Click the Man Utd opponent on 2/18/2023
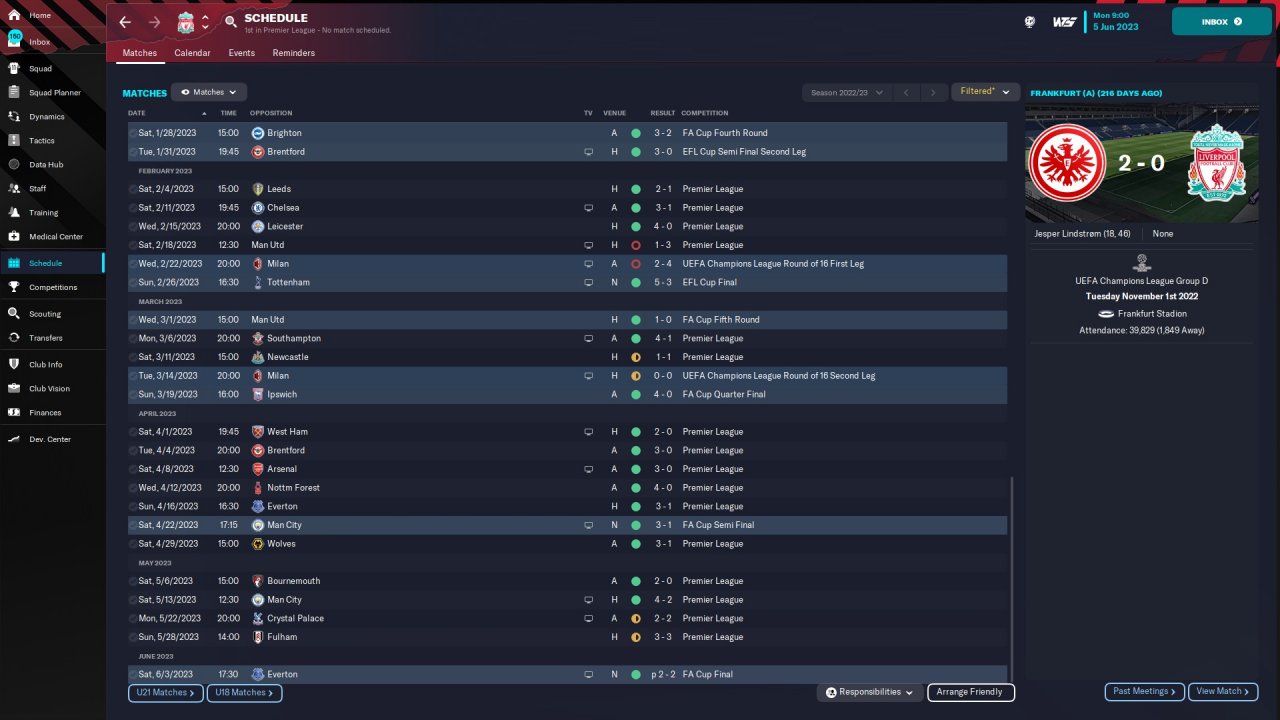 [x=268, y=245]
